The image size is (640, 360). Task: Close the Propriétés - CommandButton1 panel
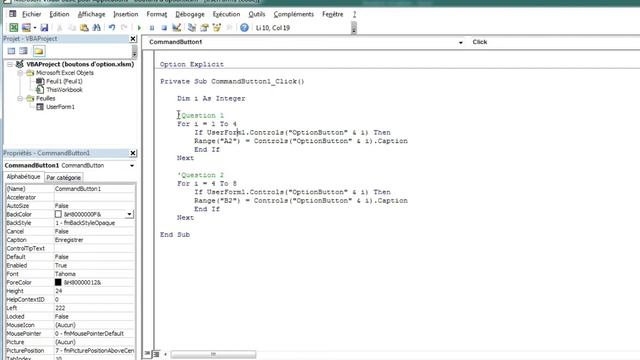point(133,153)
